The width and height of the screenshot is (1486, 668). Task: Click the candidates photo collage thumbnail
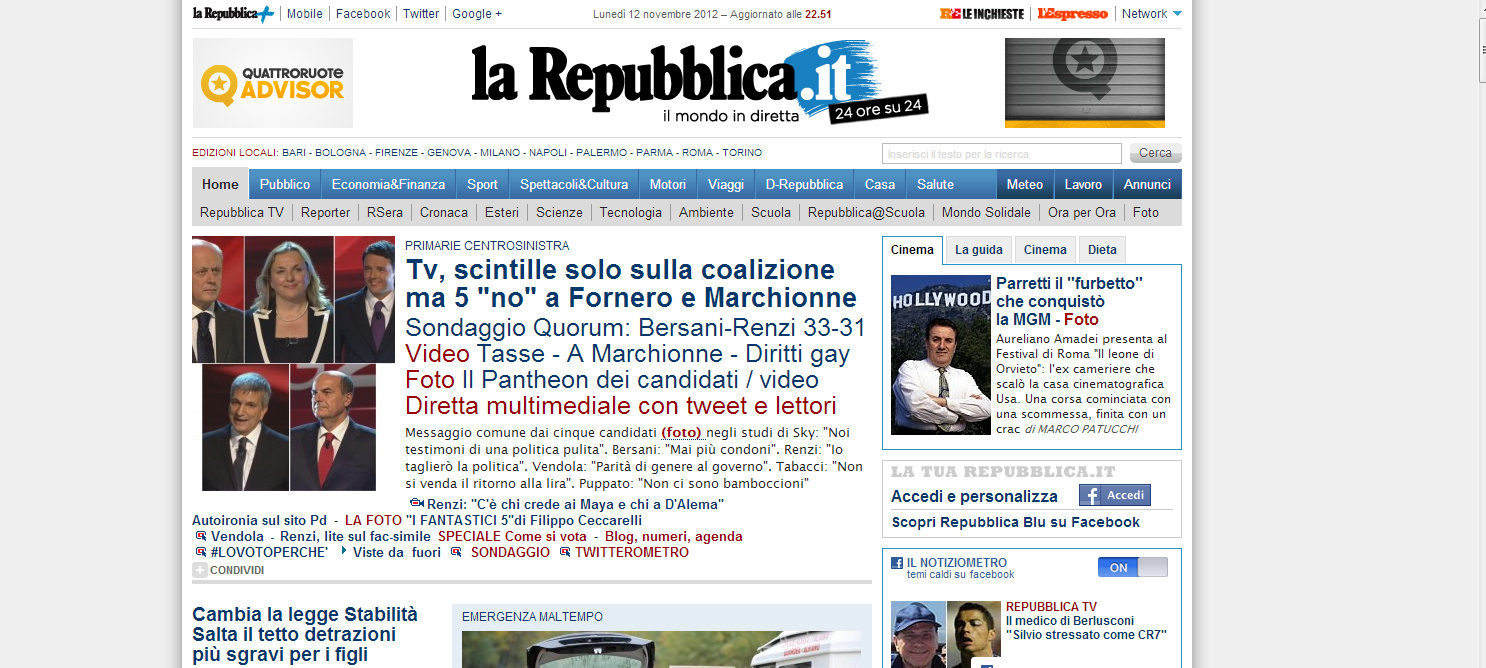[293, 363]
